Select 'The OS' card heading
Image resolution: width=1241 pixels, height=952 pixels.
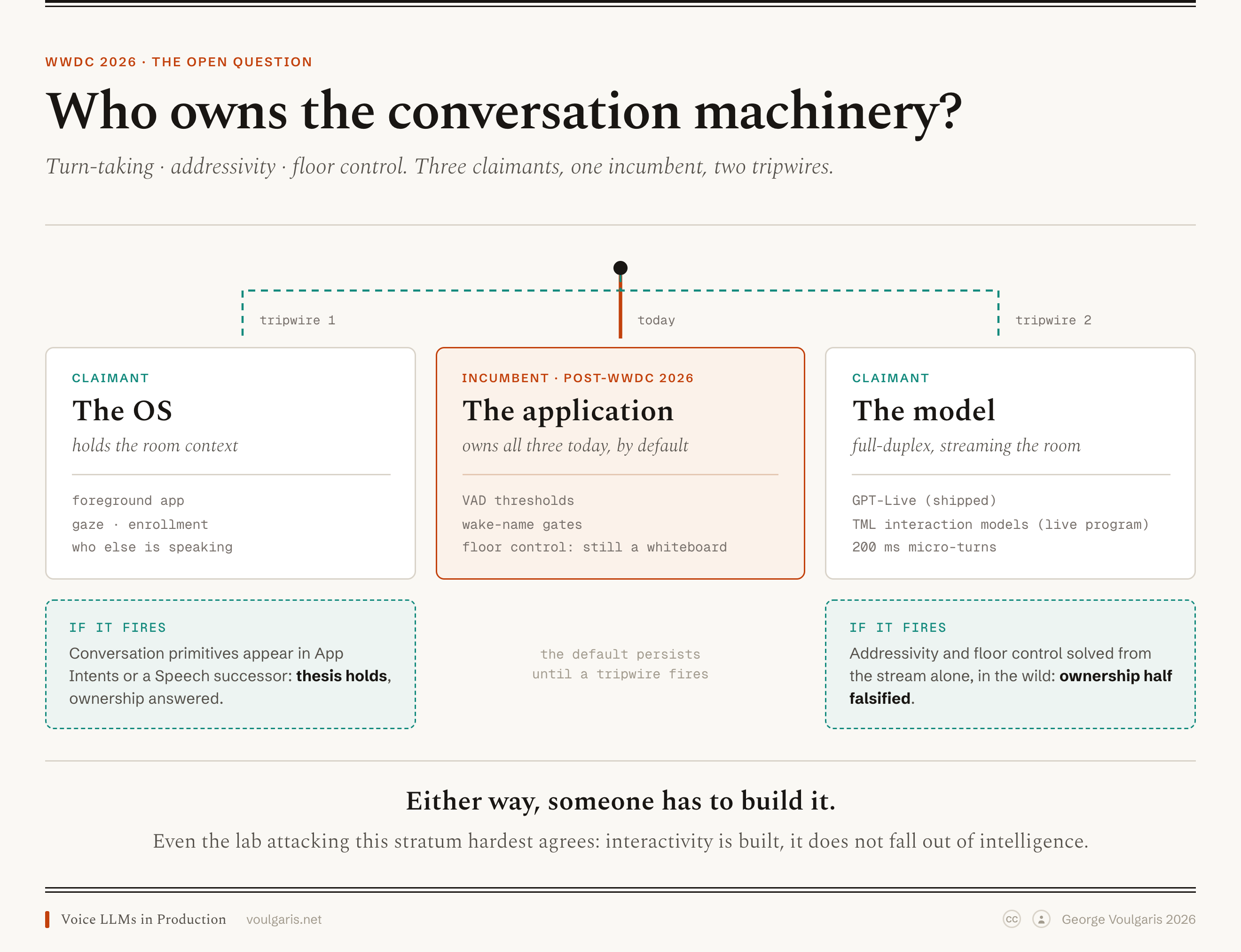tap(122, 410)
